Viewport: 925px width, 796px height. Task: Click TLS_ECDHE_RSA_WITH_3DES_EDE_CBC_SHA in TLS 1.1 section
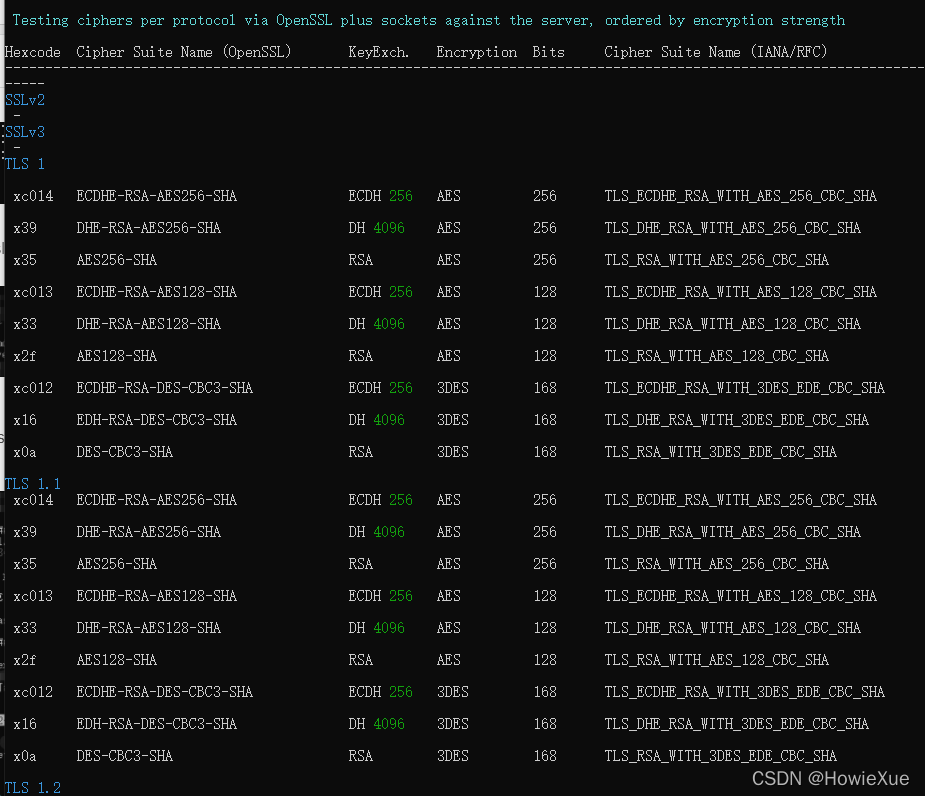point(744,692)
